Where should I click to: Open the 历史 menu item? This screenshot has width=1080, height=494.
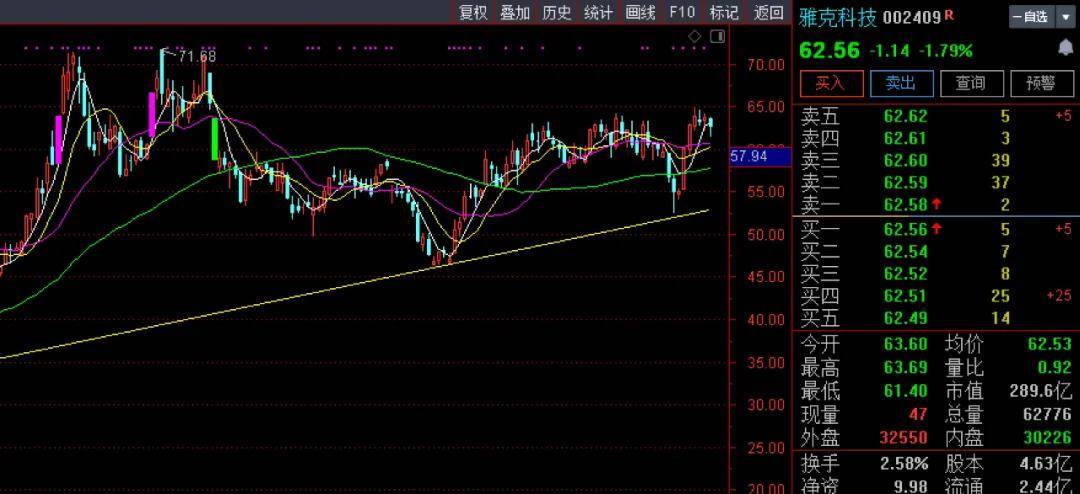(557, 12)
